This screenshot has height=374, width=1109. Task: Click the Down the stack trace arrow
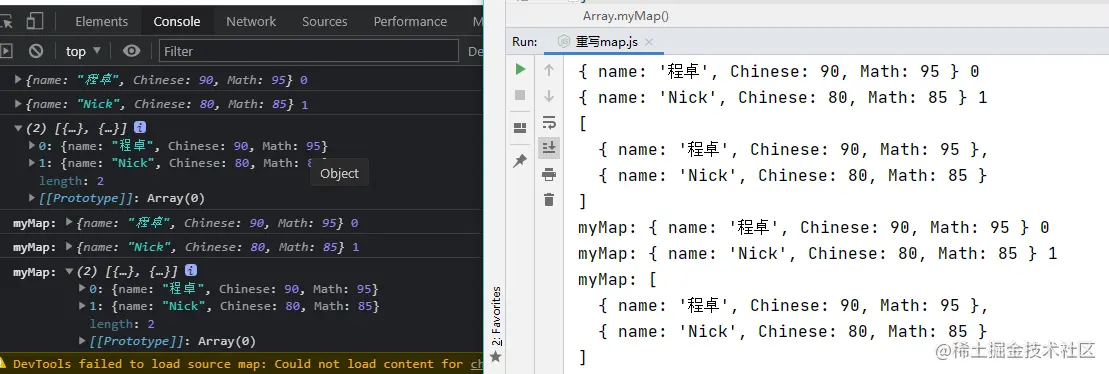pos(549,95)
